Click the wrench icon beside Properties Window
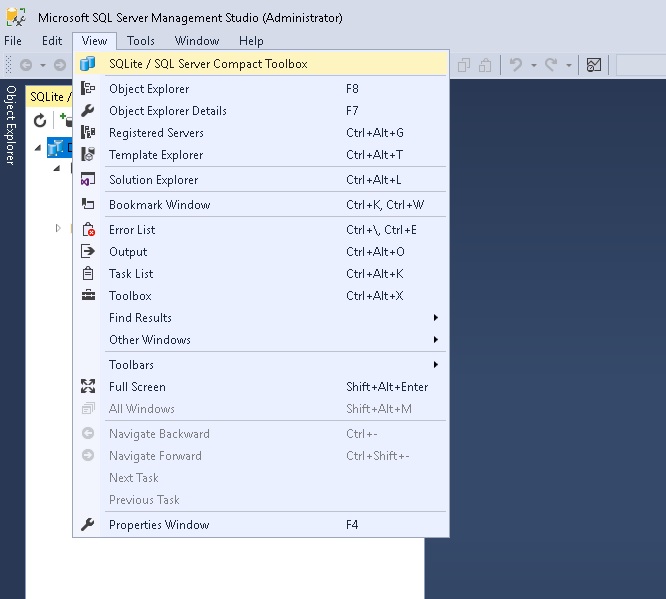Screen dimensions: 666x599 (x=88, y=525)
